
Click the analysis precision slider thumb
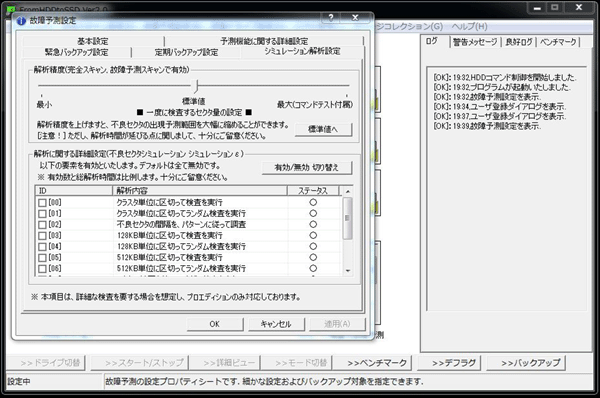point(196,86)
